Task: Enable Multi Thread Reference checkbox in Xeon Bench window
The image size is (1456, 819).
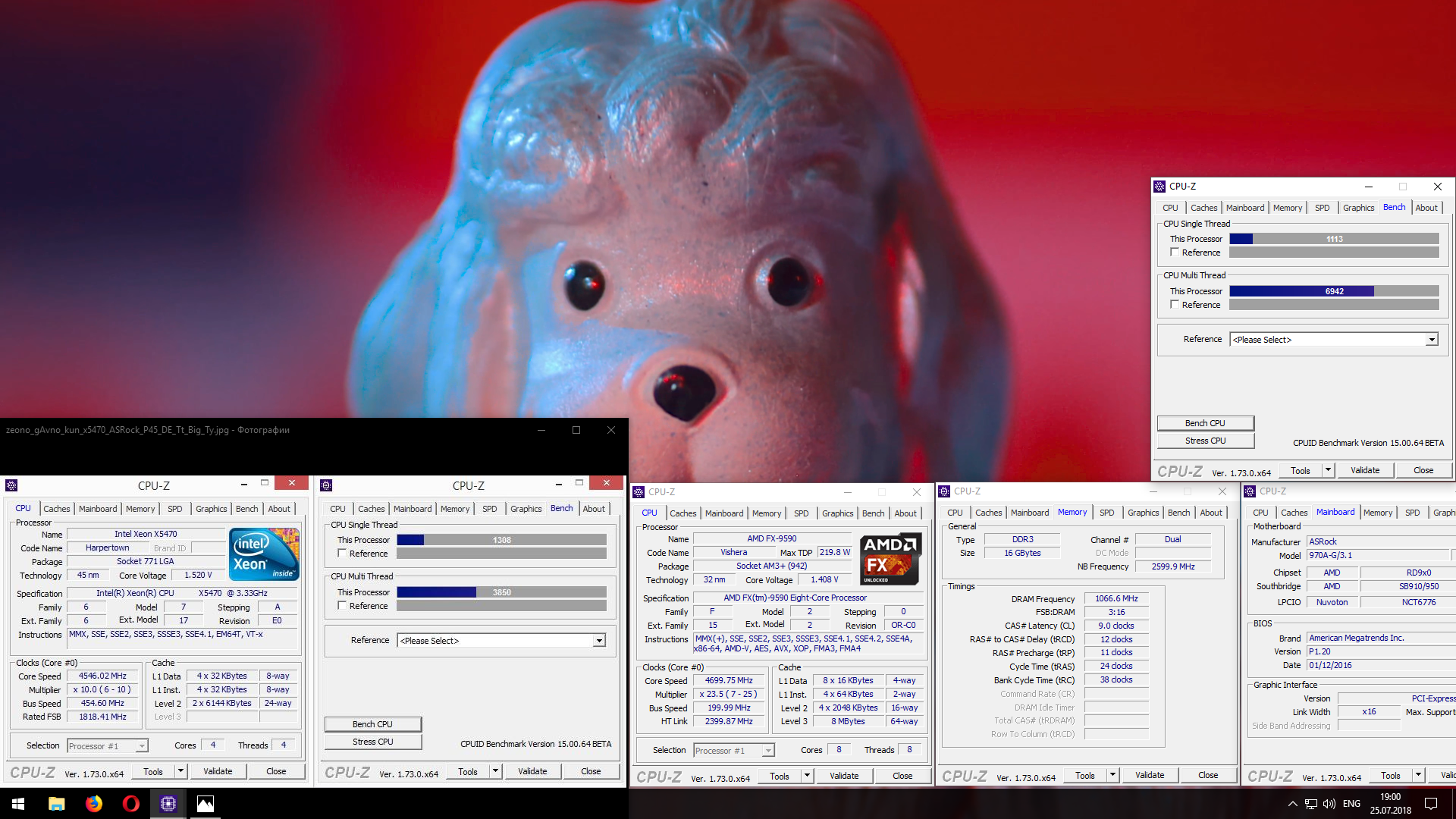Action: [x=342, y=606]
